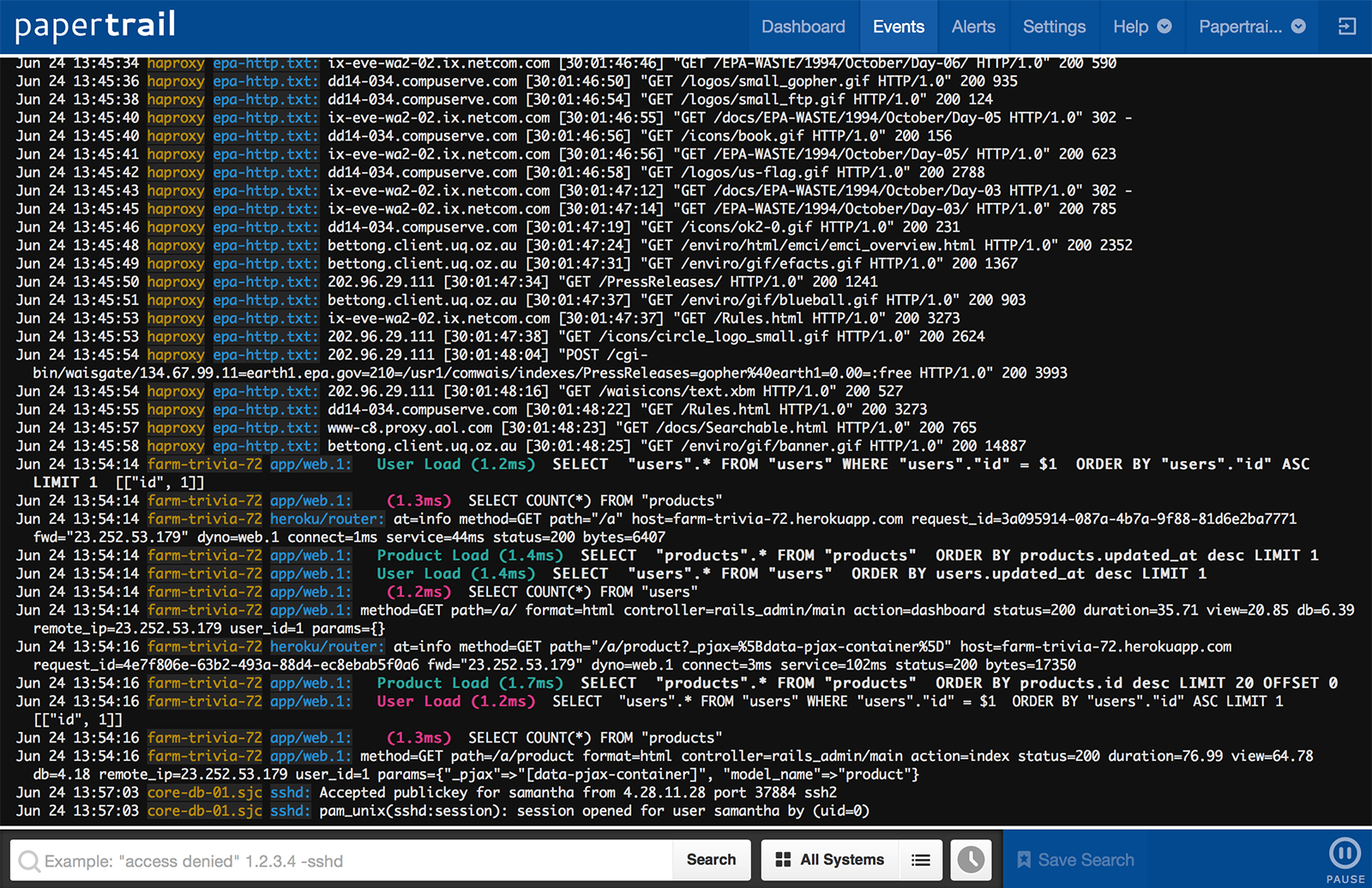1372x888 pixels.
Task: Expand the Help menu chevron
Action: pyautogui.click(x=1164, y=27)
